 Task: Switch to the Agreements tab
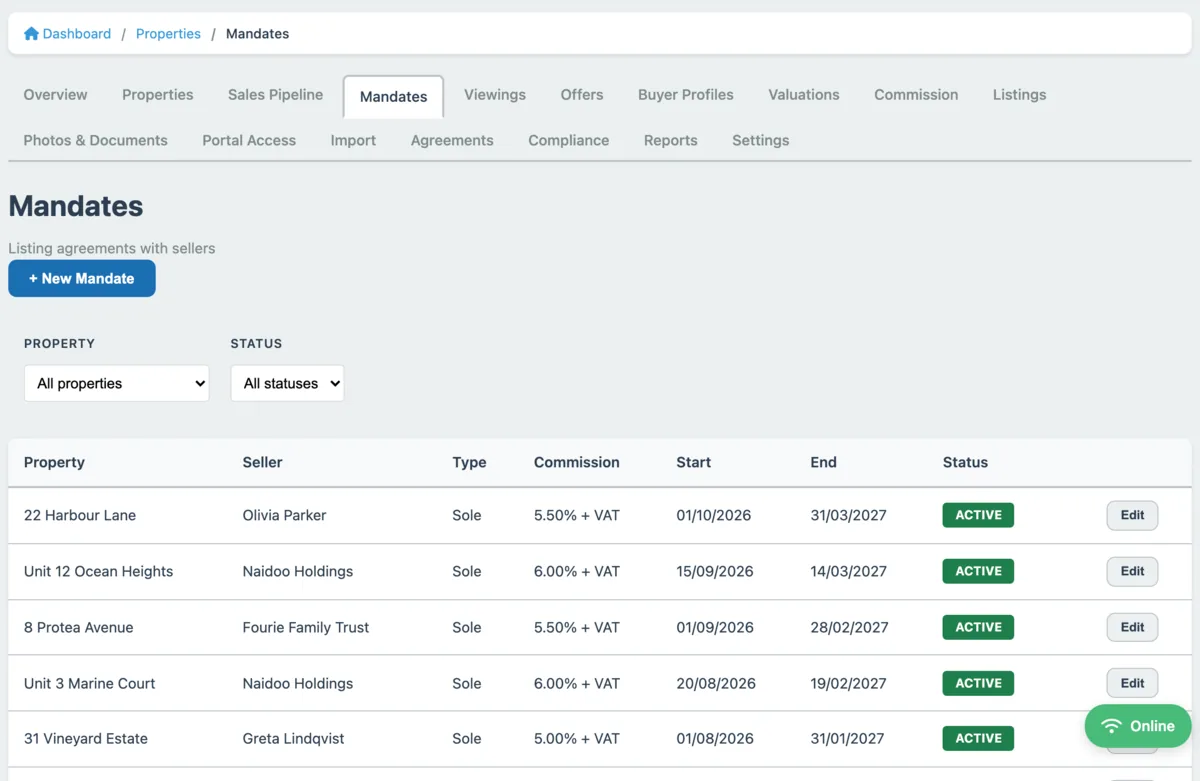(452, 141)
